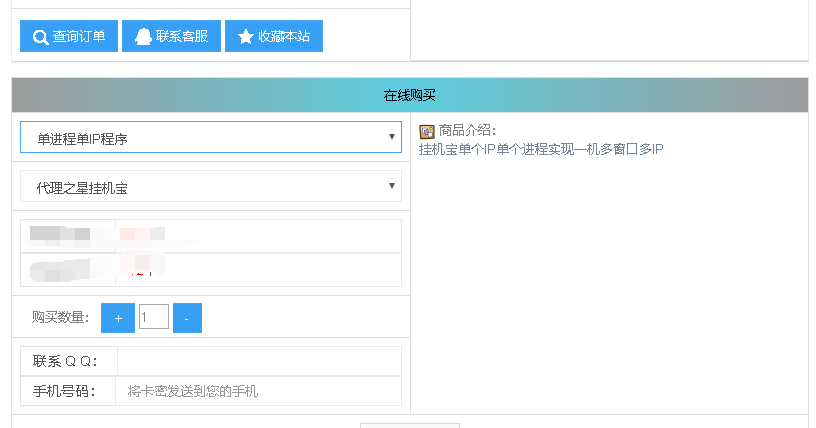Click the QQ penguin icon on 联系客服
This screenshot has height=428, width=816.
click(143, 37)
